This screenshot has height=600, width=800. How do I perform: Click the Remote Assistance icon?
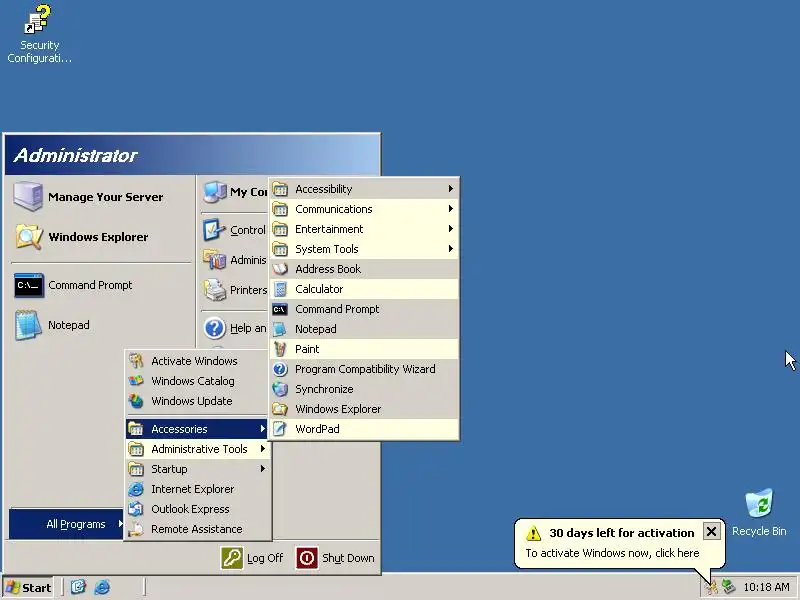click(x=136, y=529)
